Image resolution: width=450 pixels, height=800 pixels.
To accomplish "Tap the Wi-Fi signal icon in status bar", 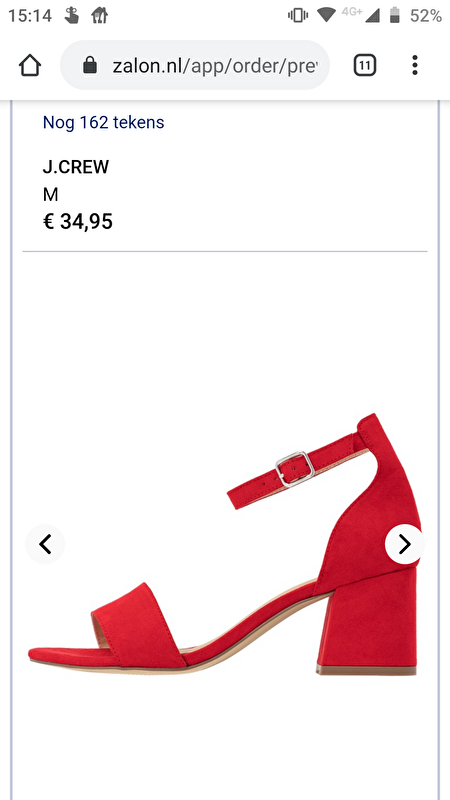I will 326,15.
